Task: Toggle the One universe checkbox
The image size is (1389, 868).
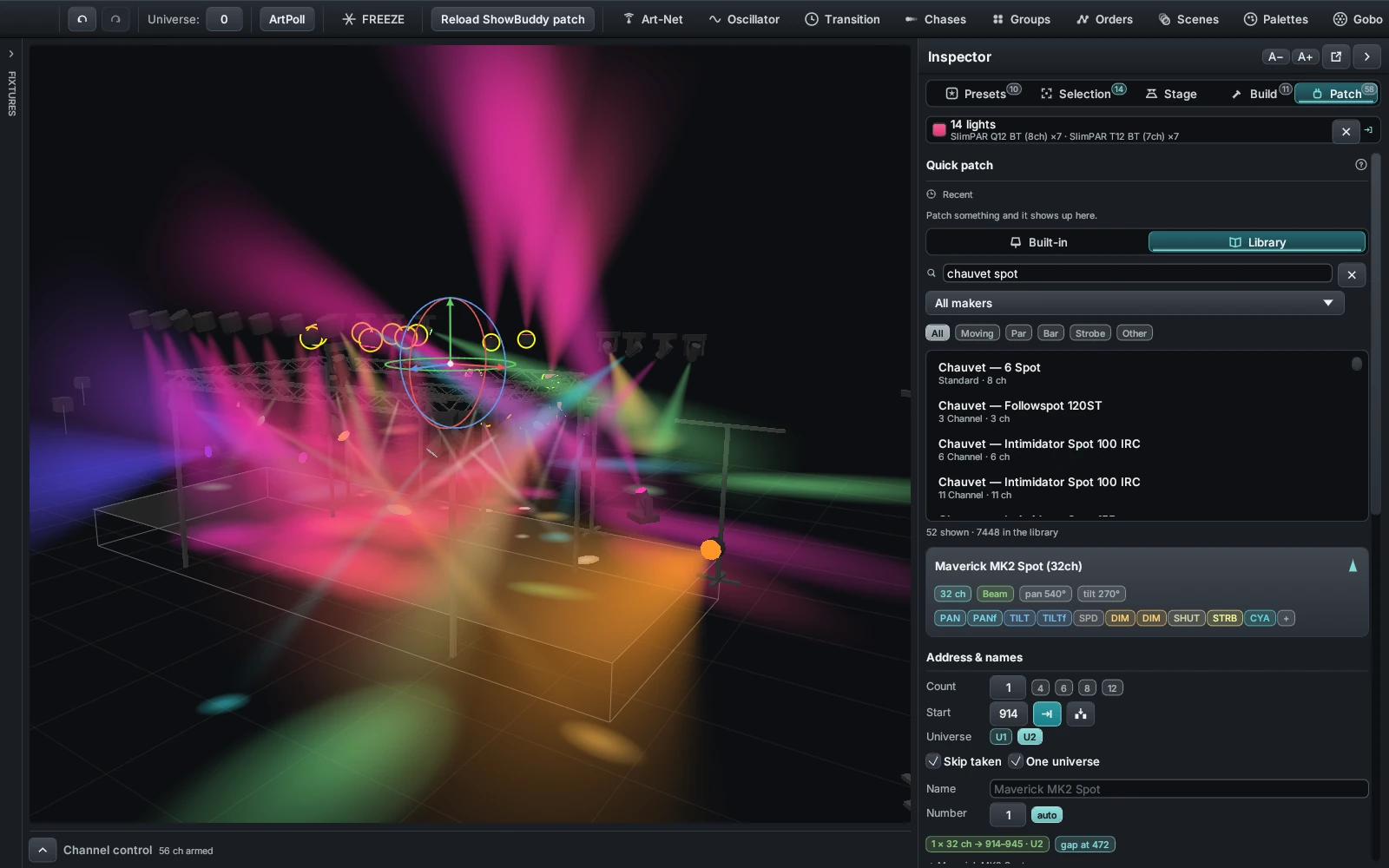Action: point(1016,761)
